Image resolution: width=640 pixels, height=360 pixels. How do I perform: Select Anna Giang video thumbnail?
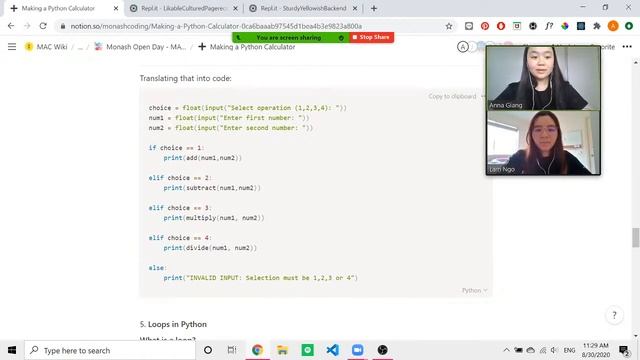pyautogui.click(x=543, y=78)
